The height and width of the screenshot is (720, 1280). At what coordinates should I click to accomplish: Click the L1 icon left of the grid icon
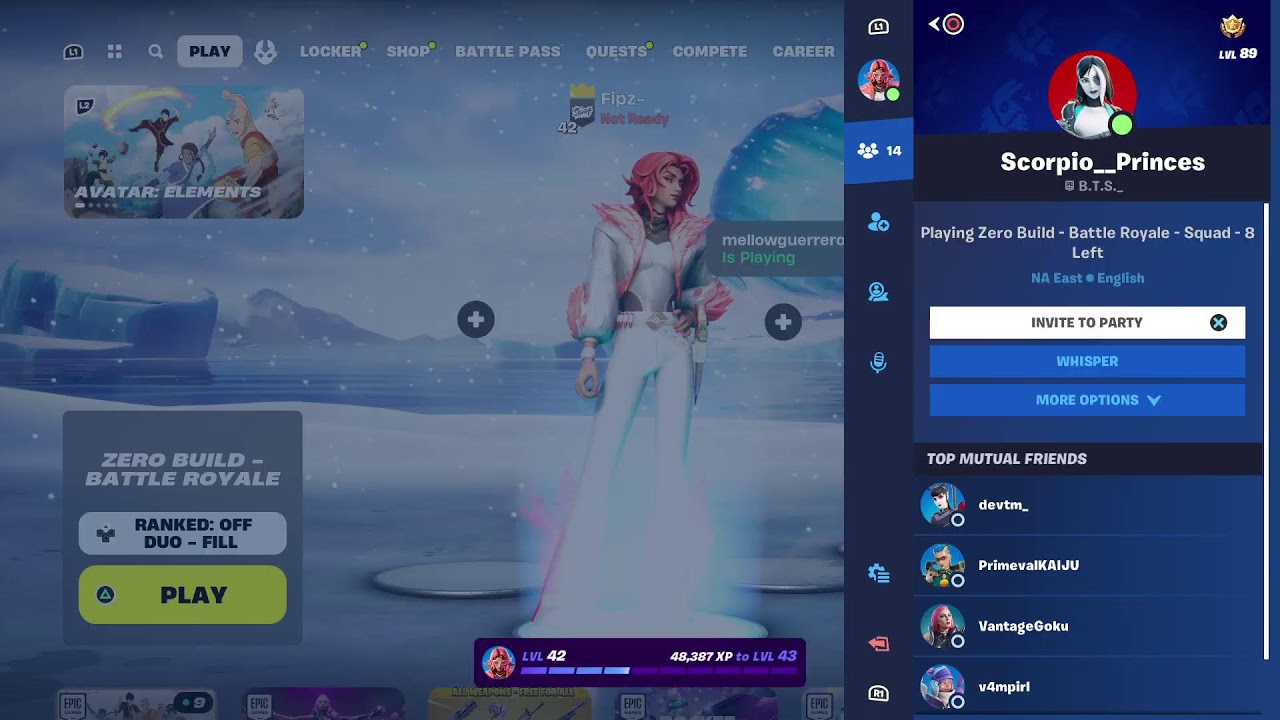(x=73, y=52)
